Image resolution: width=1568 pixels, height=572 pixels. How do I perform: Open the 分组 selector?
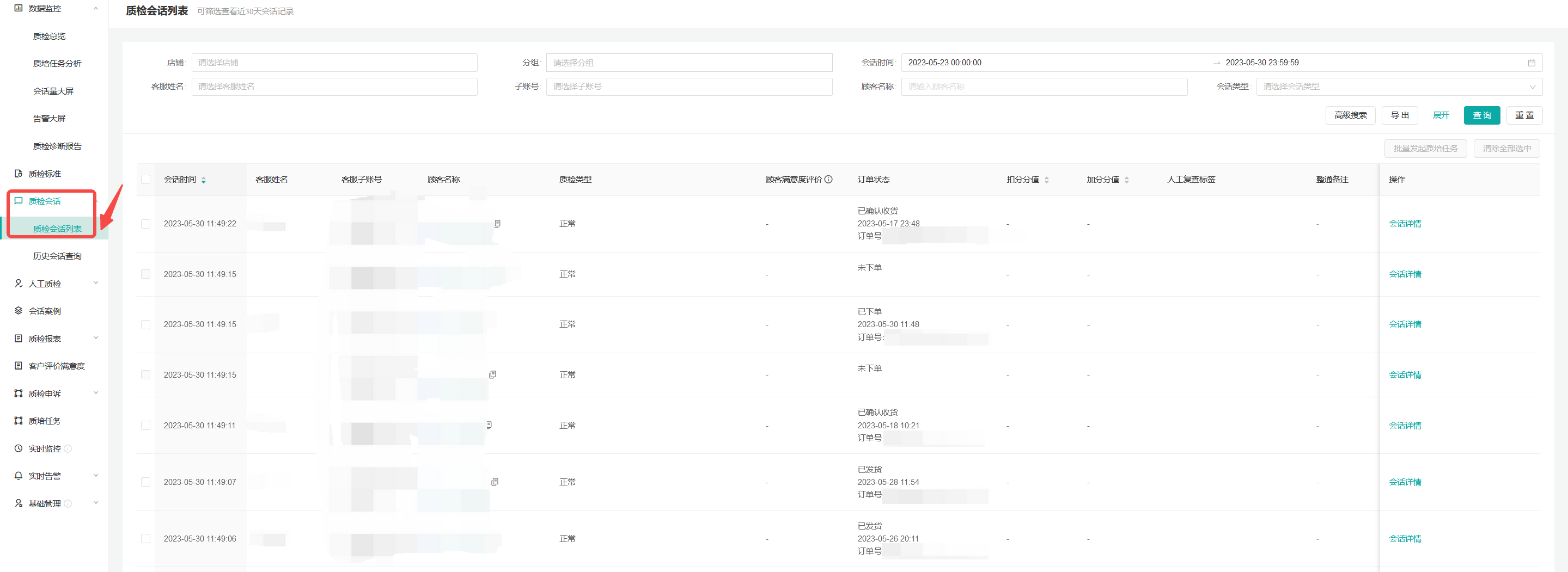(x=689, y=63)
